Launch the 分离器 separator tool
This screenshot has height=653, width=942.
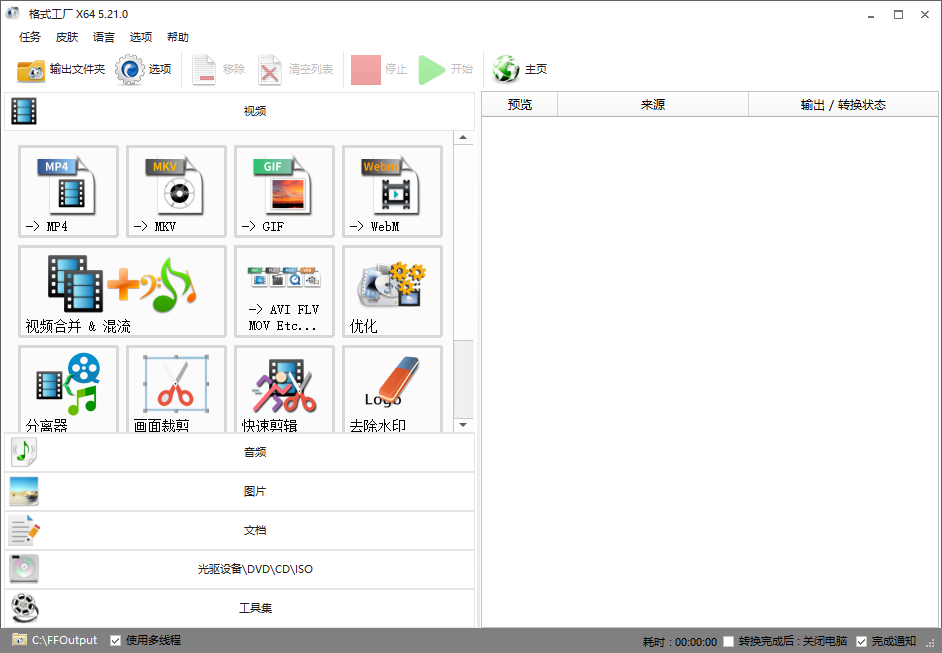coord(68,389)
